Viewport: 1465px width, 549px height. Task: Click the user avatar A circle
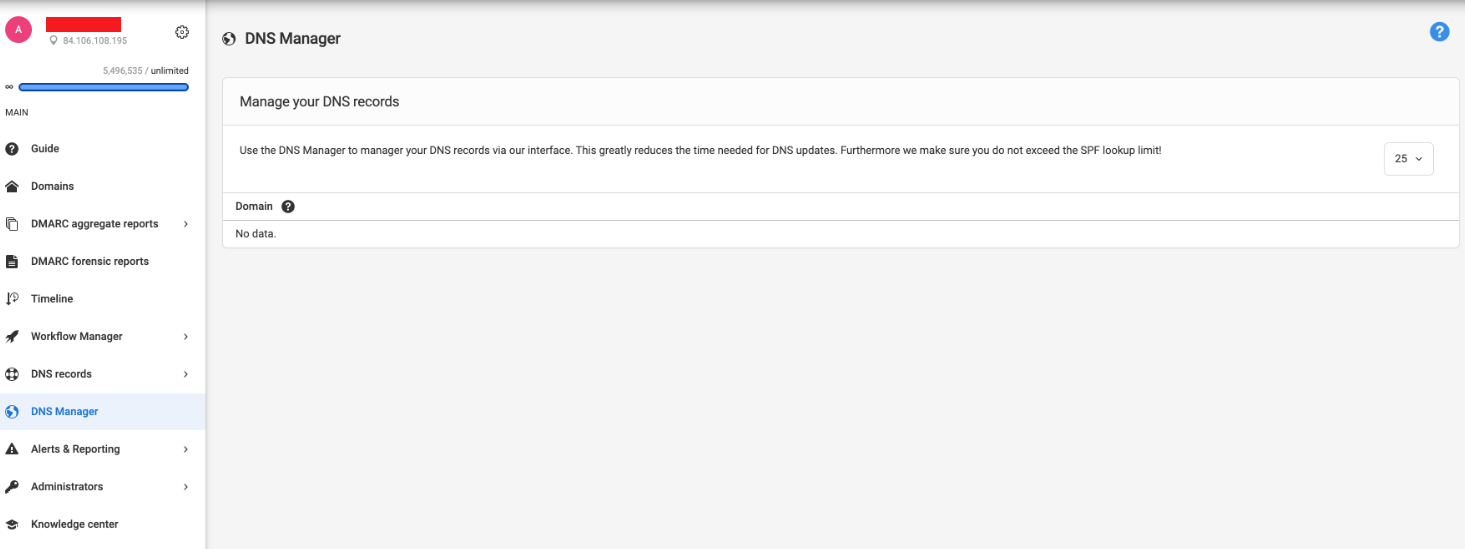click(18, 30)
